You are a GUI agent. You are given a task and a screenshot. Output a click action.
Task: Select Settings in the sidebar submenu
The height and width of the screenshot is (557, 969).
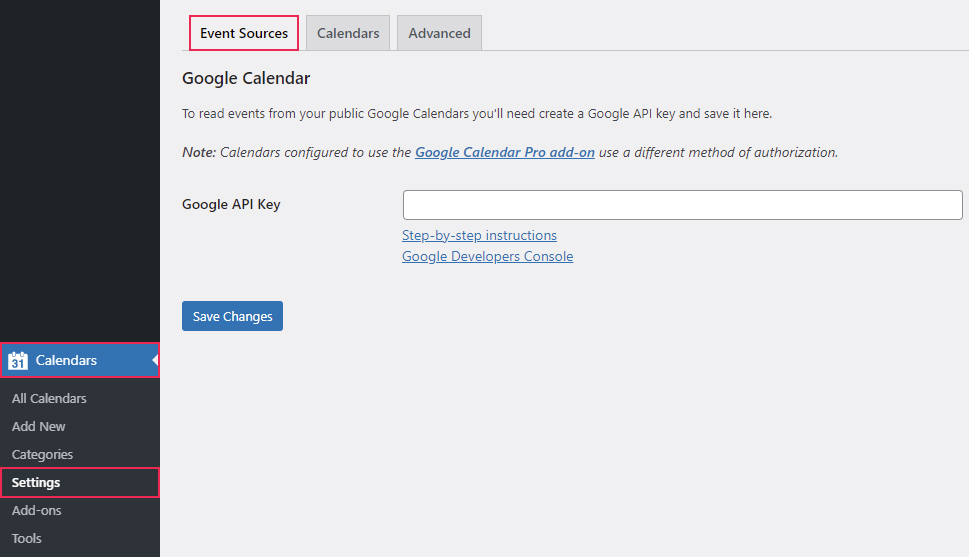click(x=36, y=483)
